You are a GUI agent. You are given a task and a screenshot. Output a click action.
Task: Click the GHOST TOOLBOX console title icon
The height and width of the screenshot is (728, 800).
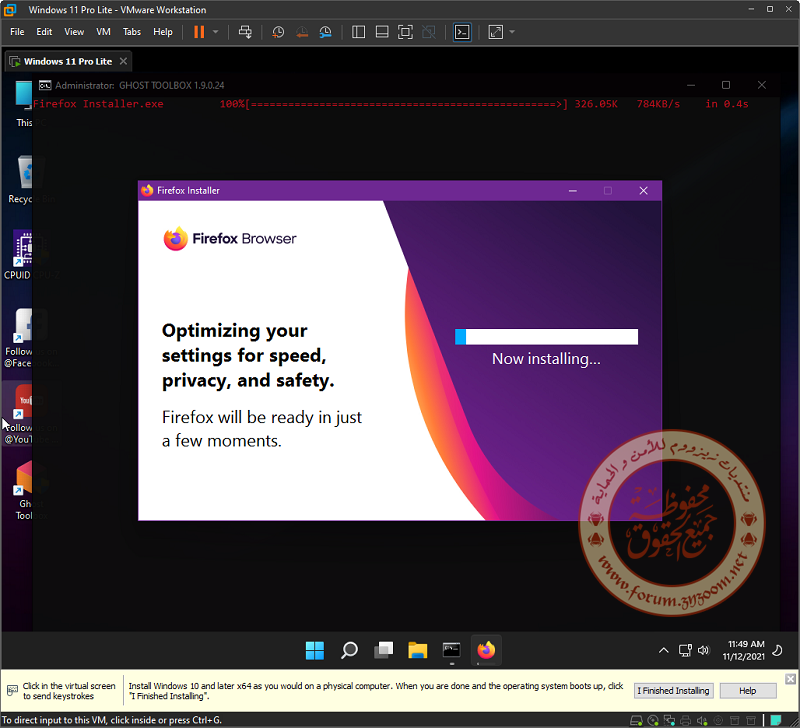pos(45,85)
